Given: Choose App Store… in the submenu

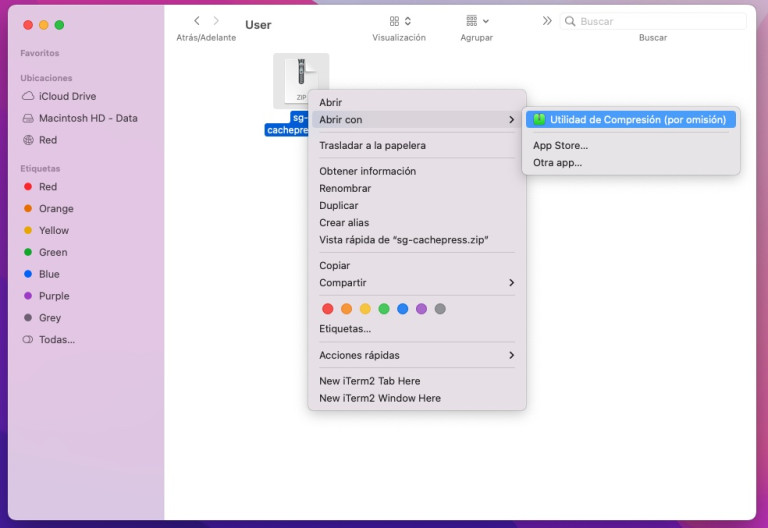Looking at the screenshot, I should (x=631, y=145).
